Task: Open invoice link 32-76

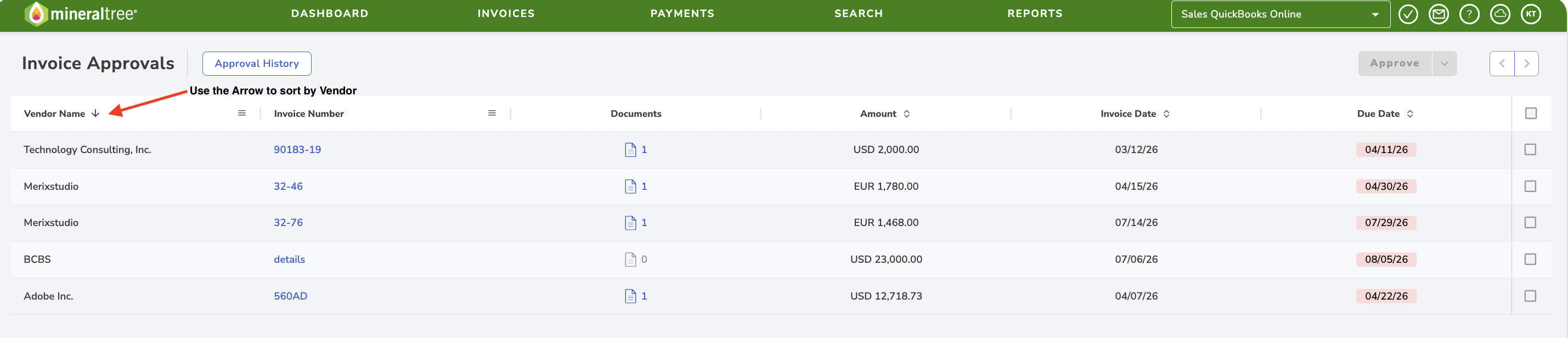Action: 288,223
